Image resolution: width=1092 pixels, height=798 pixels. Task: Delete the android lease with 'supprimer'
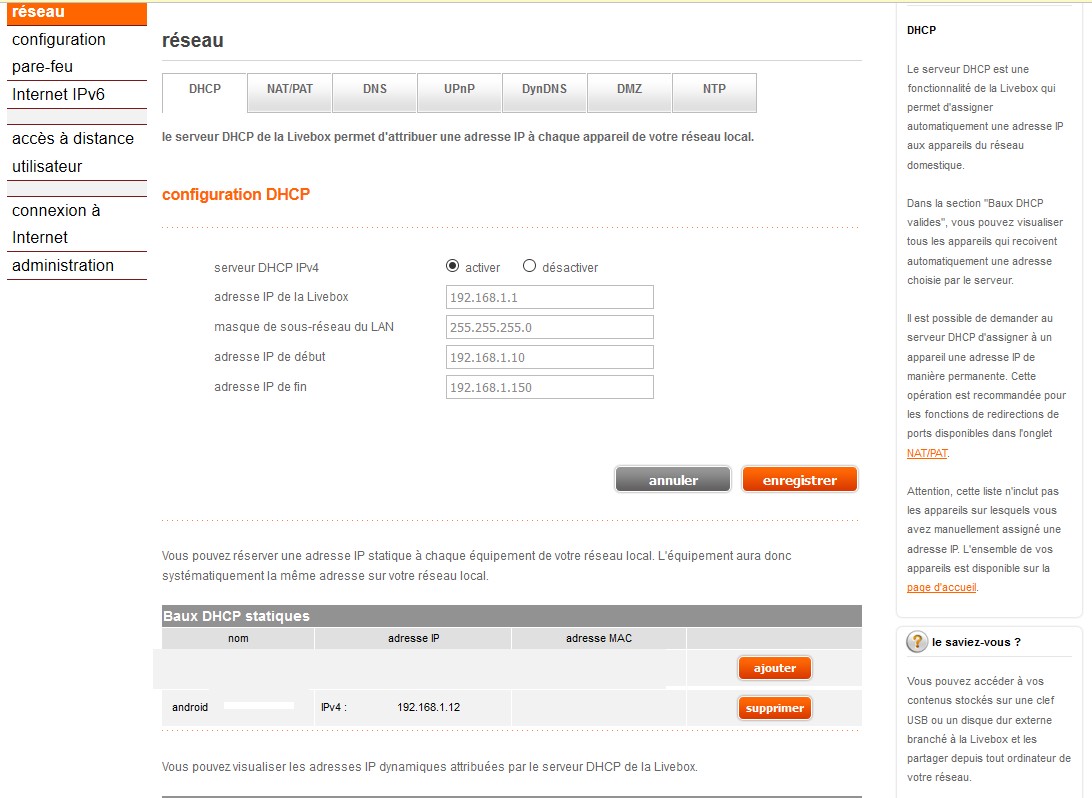click(x=774, y=707)
